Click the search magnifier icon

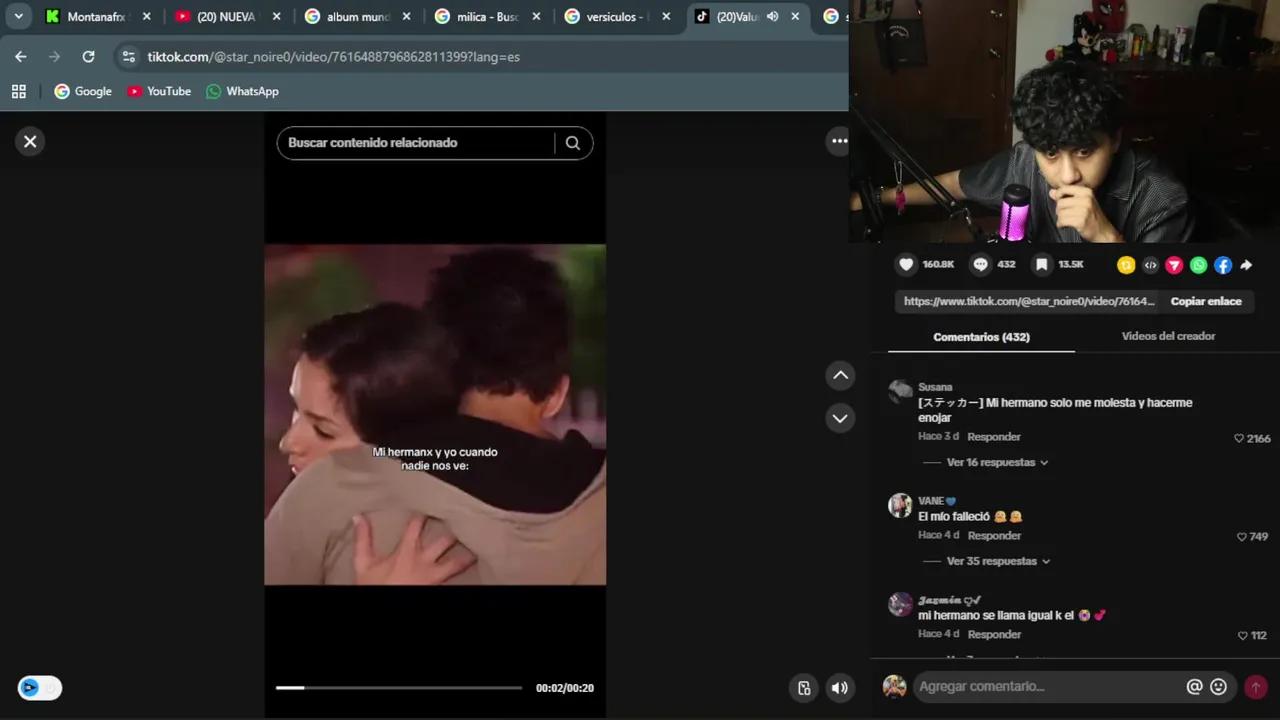point(573,143)
